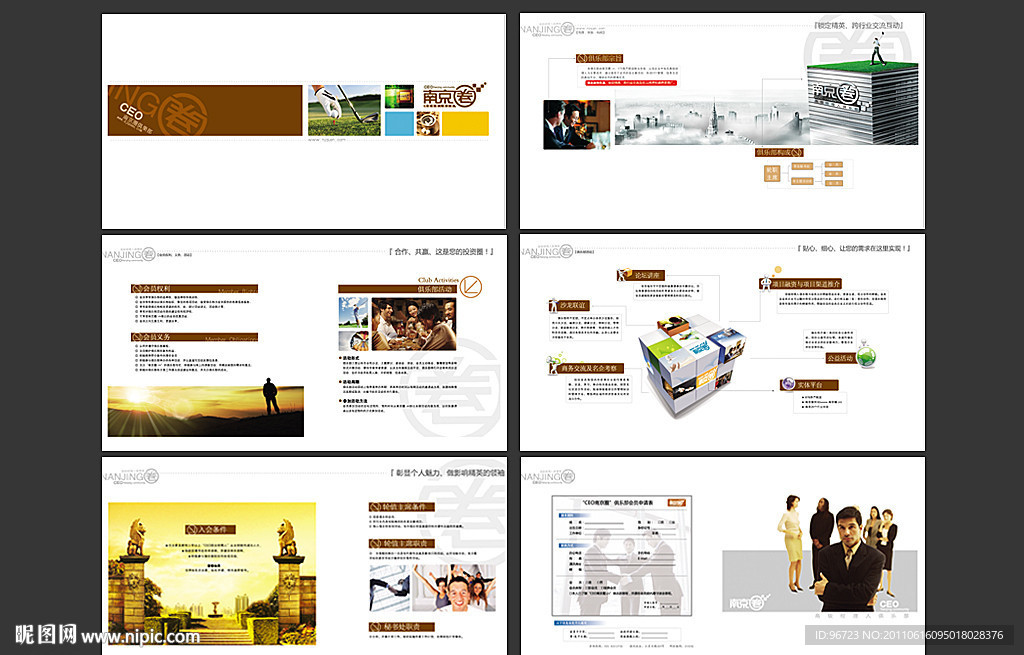Screen dimensions: 1024x655
Task: Click the 轮值主席条件 heading
Action: tap(400, 507)
